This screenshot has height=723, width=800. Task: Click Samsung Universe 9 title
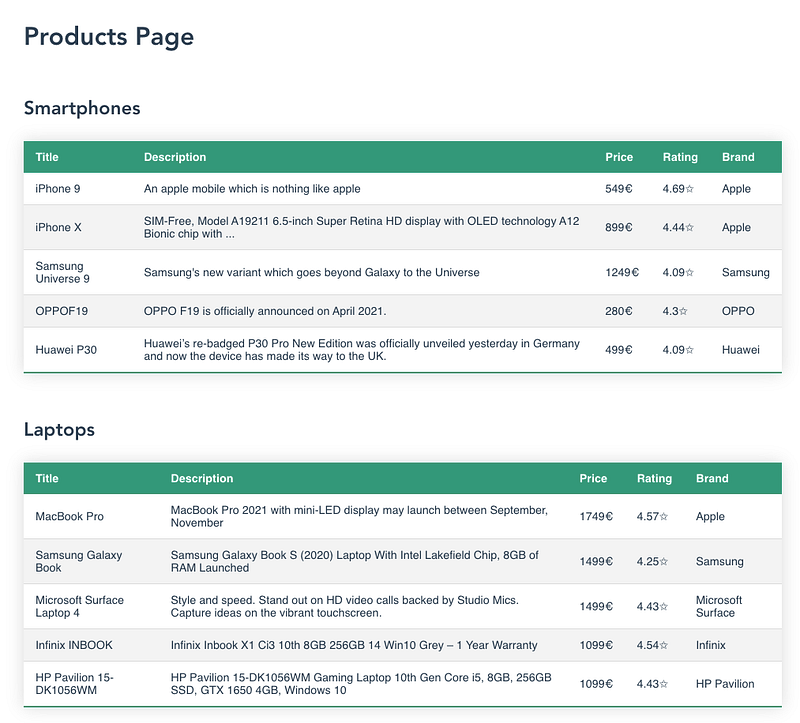62,272
